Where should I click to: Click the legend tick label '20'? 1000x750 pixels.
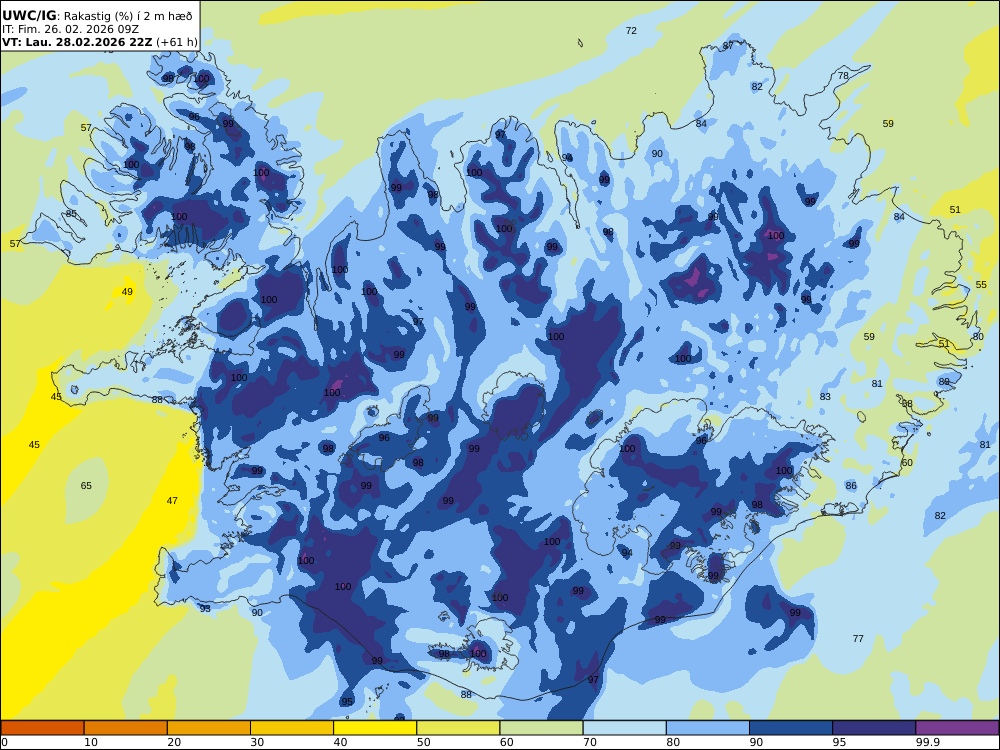(174, 742)
